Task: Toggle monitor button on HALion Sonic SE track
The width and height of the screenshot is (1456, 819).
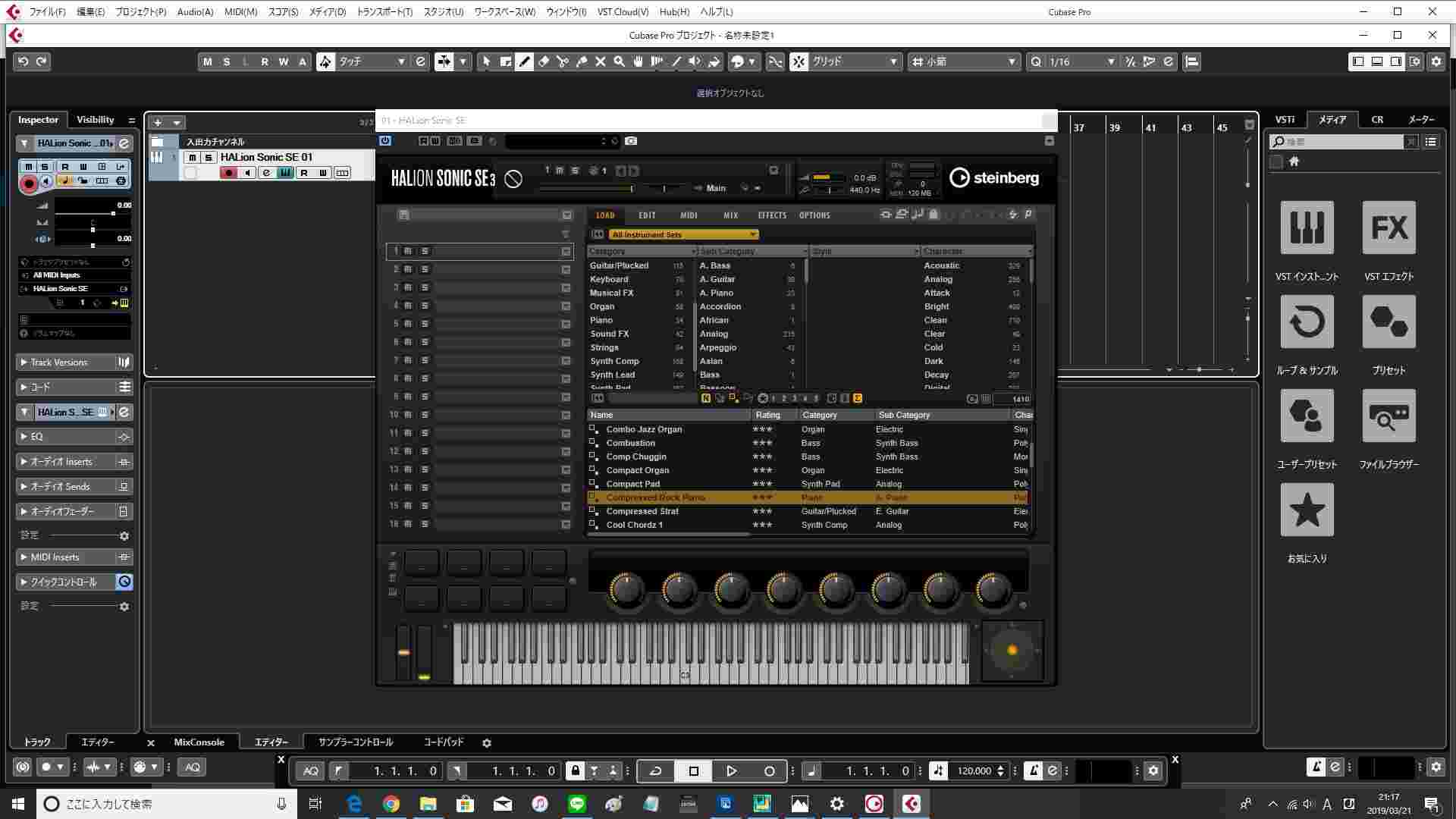Action: 247,173
